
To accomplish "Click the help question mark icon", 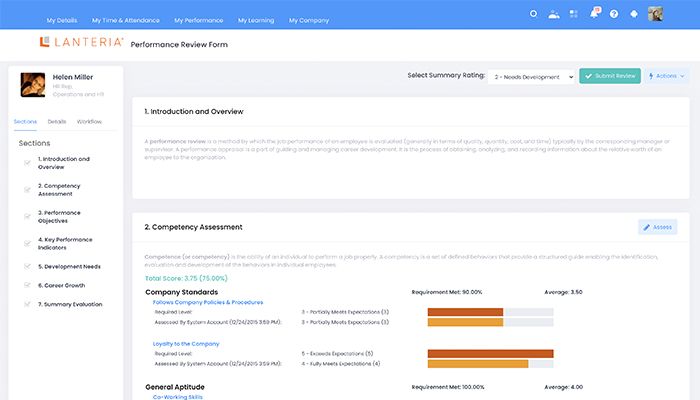I will pyautogui.click(x=614, y=14).
